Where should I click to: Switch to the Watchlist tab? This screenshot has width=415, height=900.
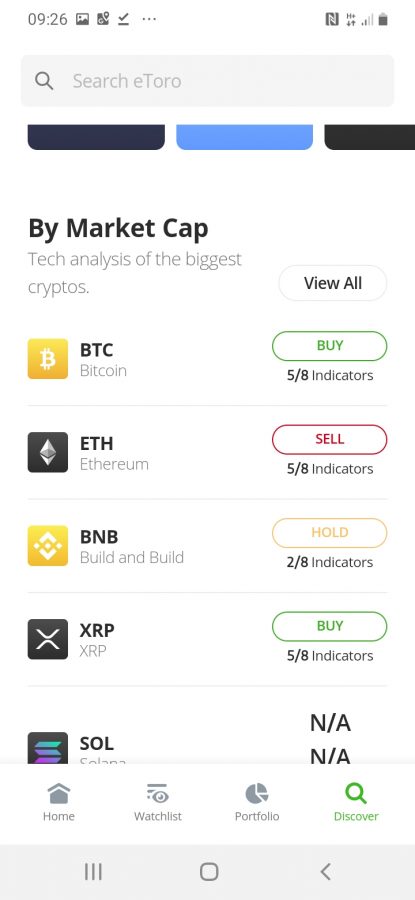pyautogui.click(x=158, y=802)
